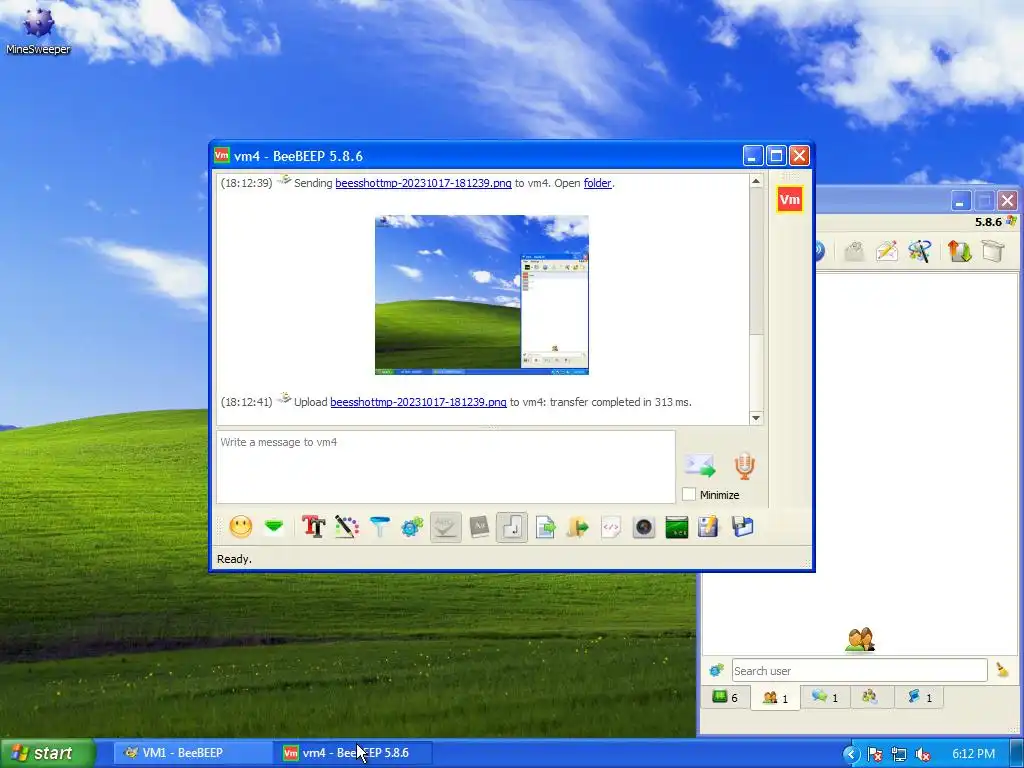Click the blue double floppy disk save icon

[742, 526]
